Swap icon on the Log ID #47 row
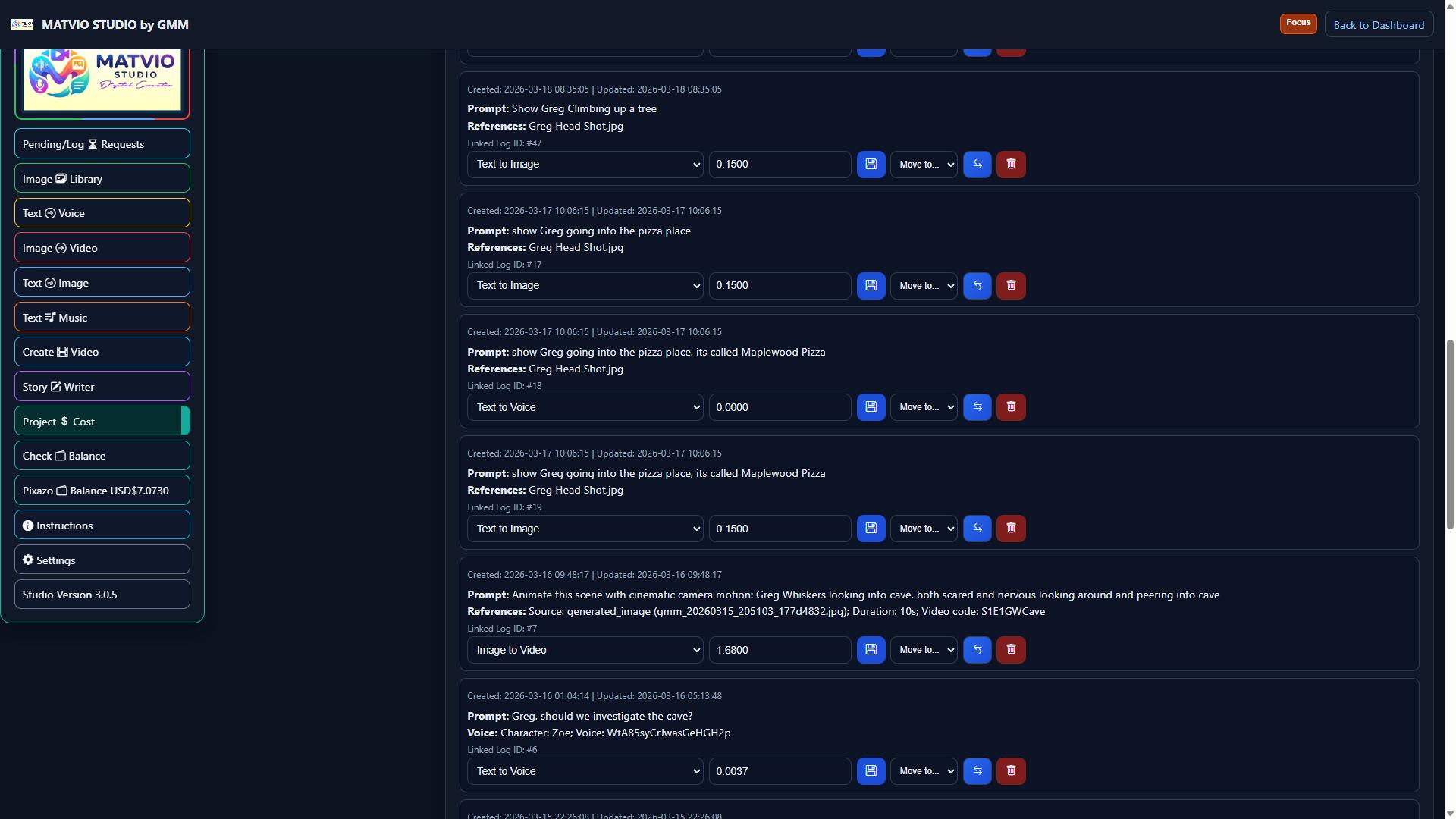This screenshot has height=819, width=1456. pos(977,165)
